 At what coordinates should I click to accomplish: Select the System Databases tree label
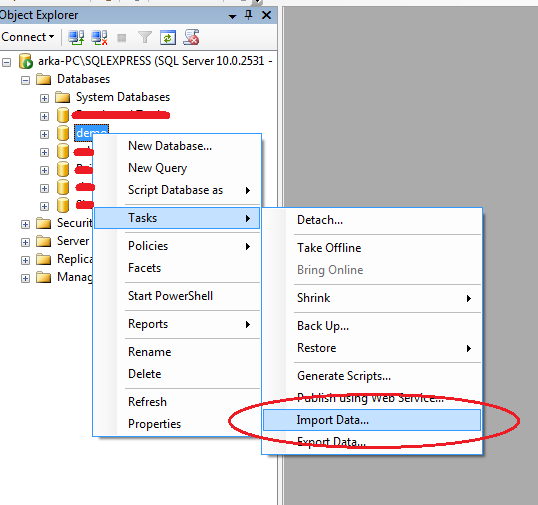(x=123, y=97)
